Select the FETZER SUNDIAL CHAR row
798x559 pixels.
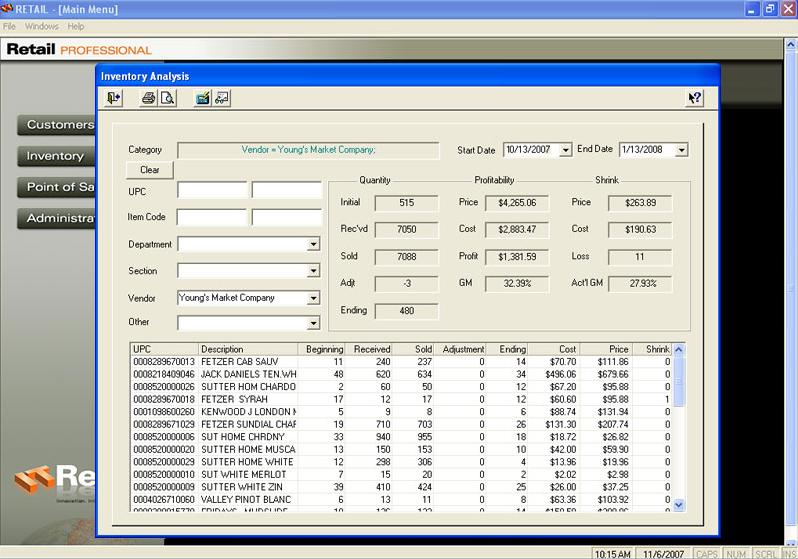pos(402,425)
